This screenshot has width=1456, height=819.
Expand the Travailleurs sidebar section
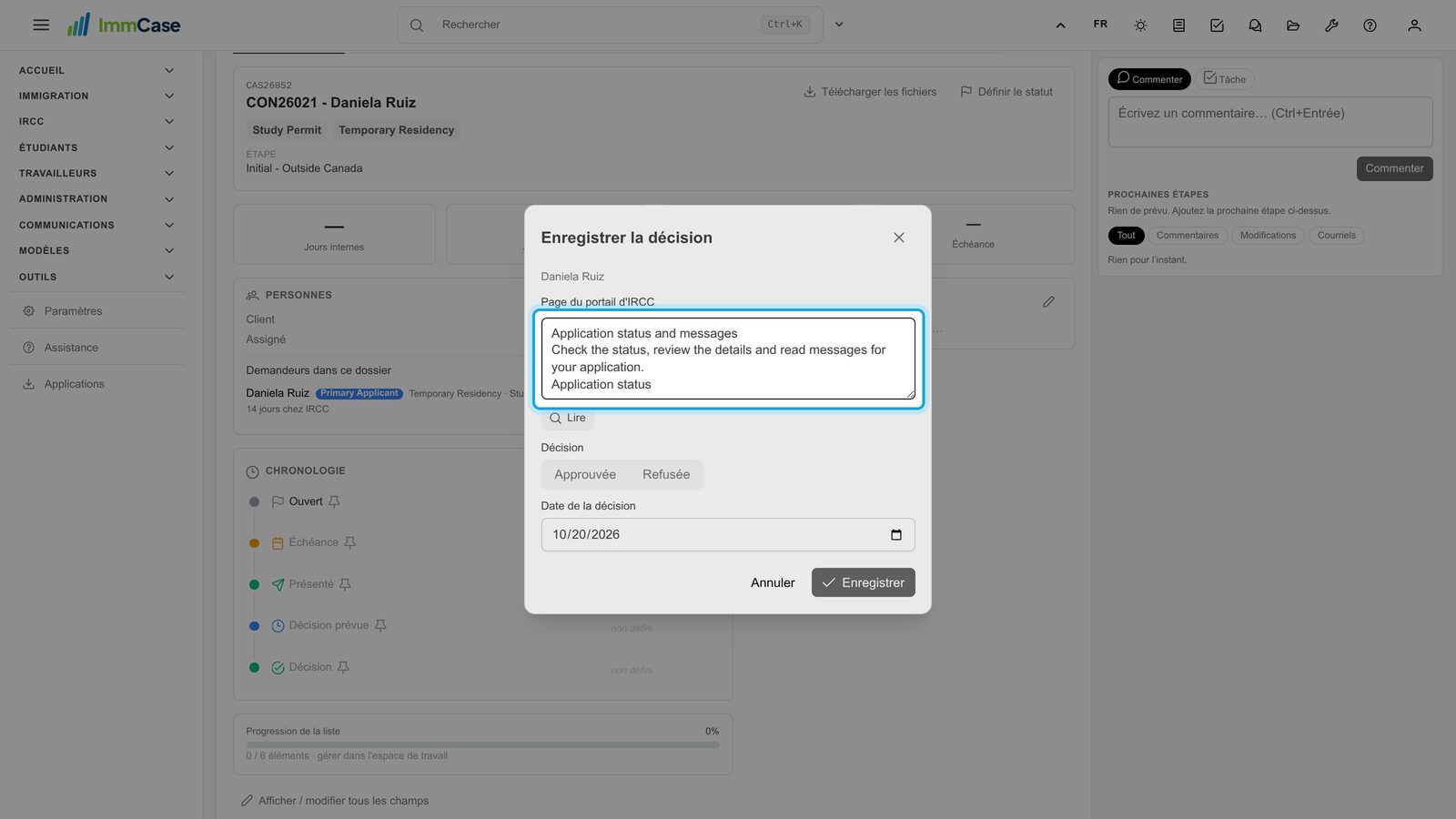click(x=96, y=173)
